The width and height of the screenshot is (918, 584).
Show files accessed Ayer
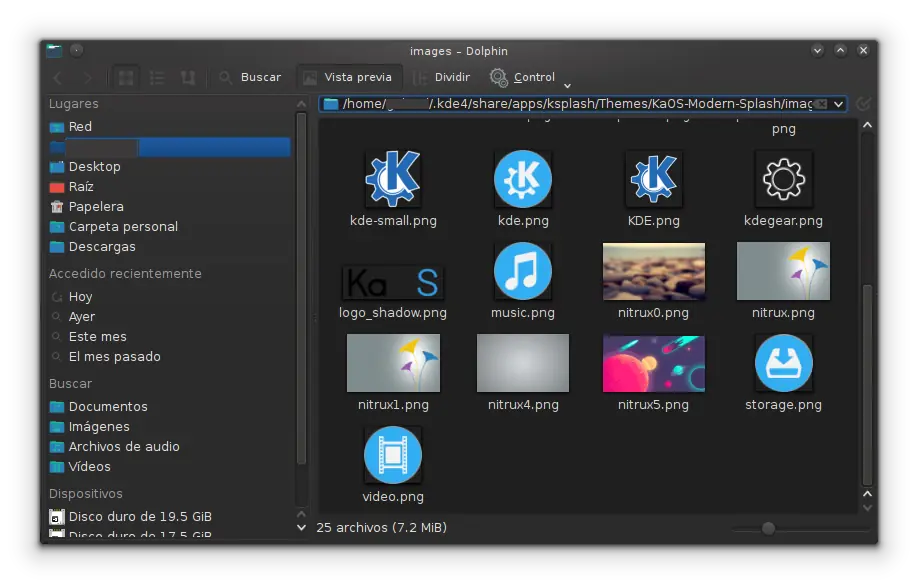[170, 317]
